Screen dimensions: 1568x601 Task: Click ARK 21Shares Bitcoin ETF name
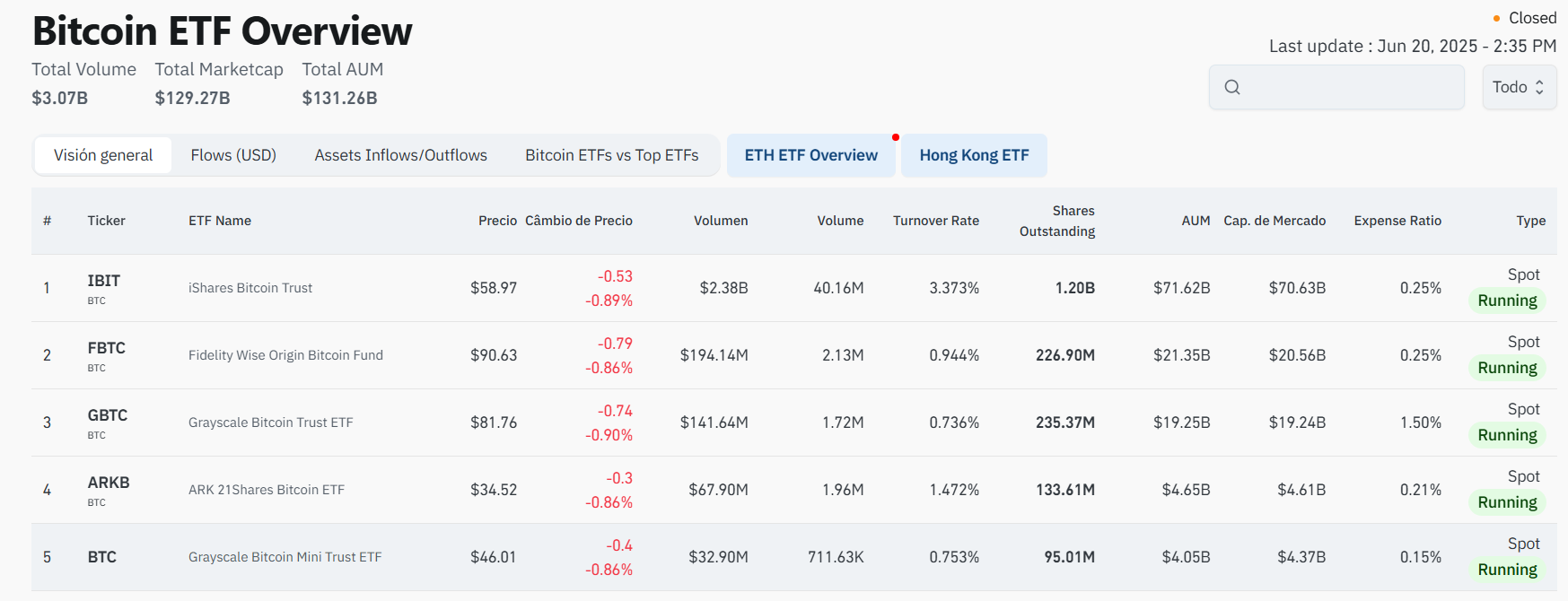pyautogui.click(x=267, y=490)
